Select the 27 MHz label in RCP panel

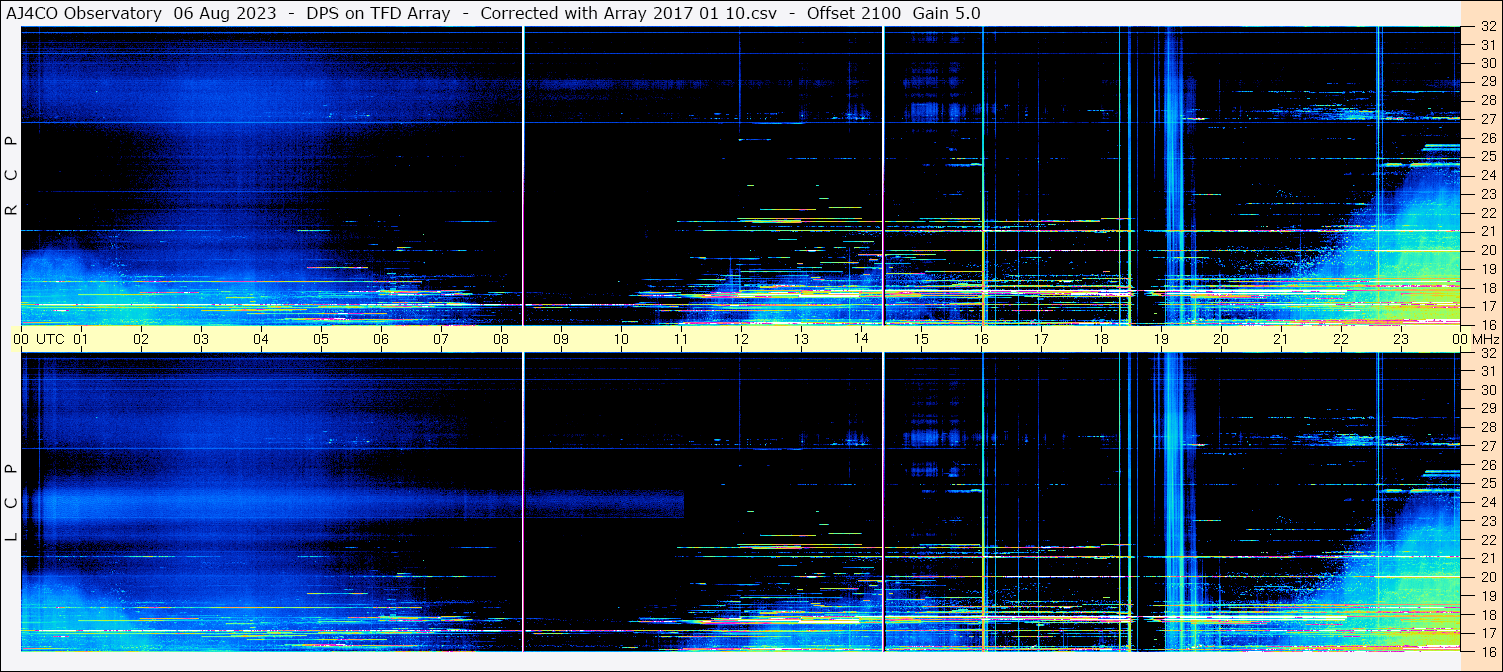[x=1487, y=119]
